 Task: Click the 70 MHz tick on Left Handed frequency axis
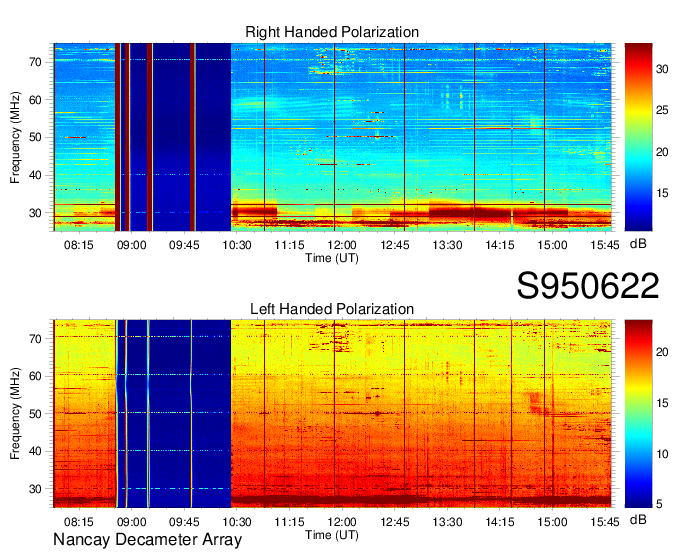coord(36,339)
